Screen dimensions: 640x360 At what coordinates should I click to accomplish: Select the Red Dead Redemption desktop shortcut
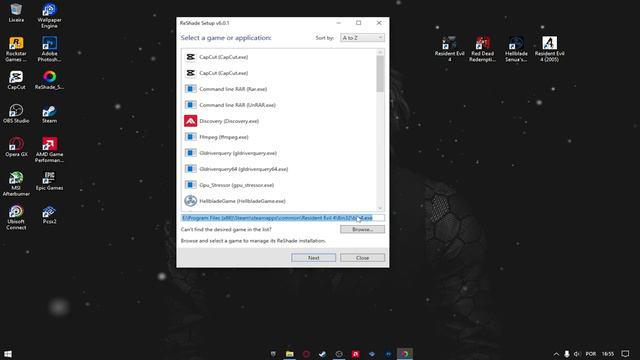click(482, 49)
